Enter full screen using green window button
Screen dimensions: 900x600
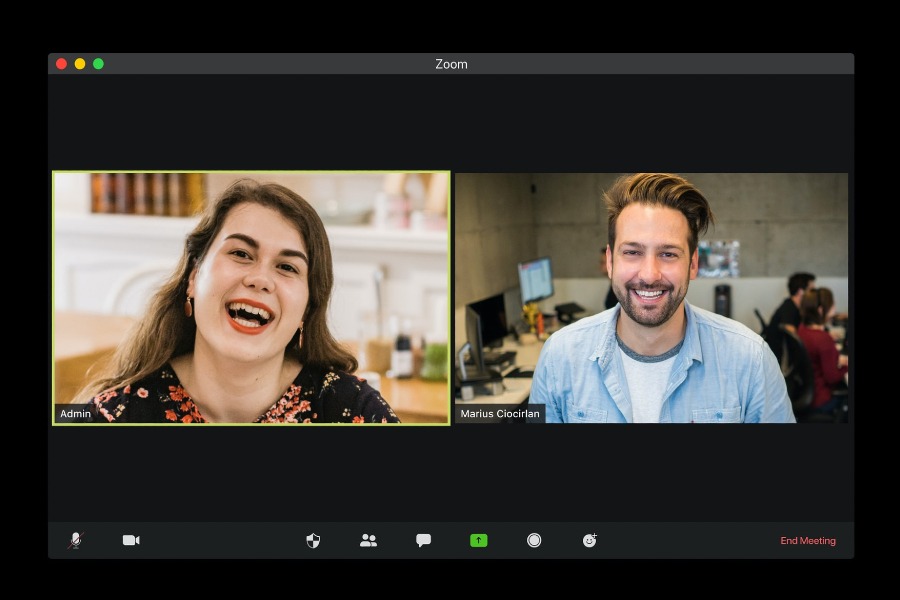pos(98,64)
